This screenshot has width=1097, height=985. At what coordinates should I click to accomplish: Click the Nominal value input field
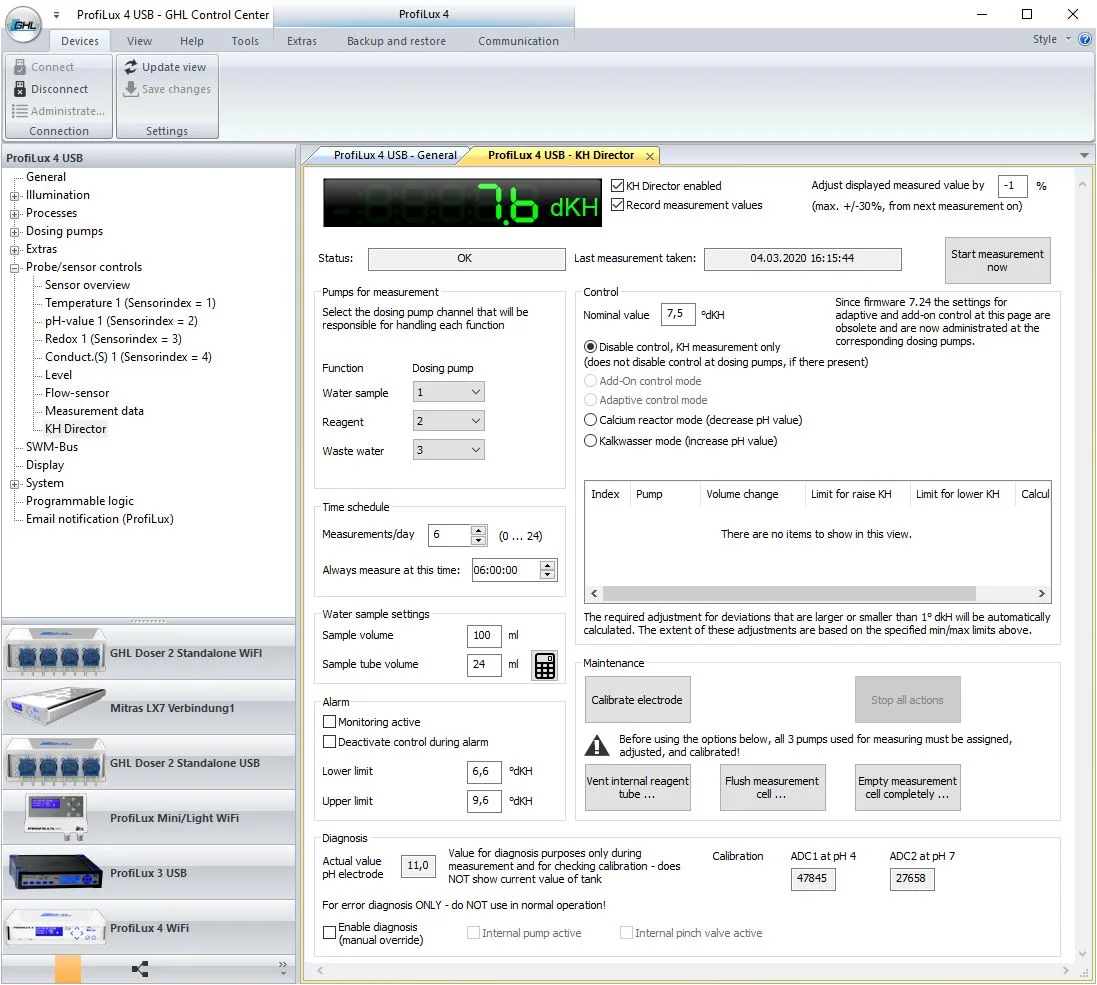pos(678,314)
